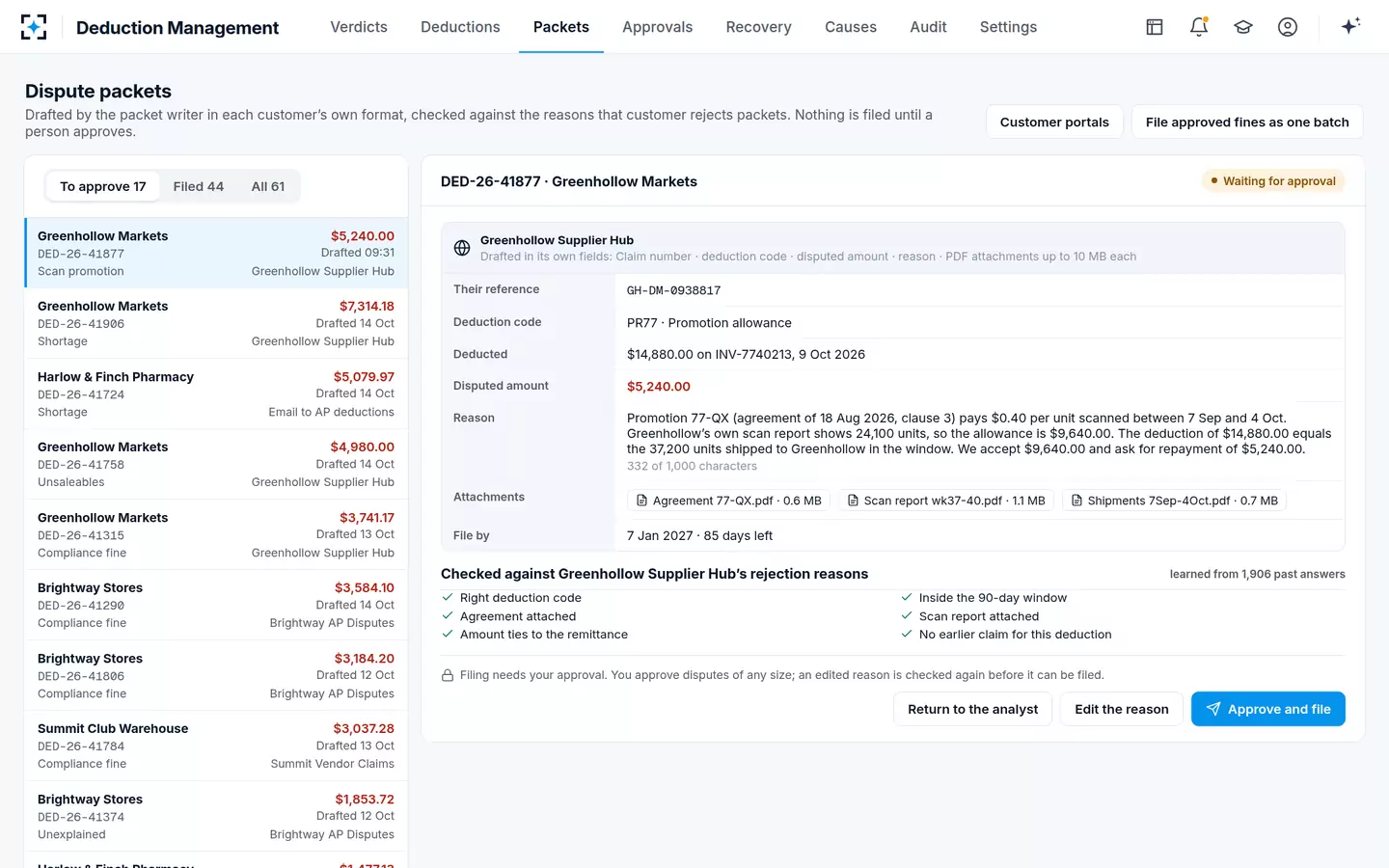
Task: Click the disputed amount $5,240.00 in details
Action: pyautogui.click(x=659, y=387)
